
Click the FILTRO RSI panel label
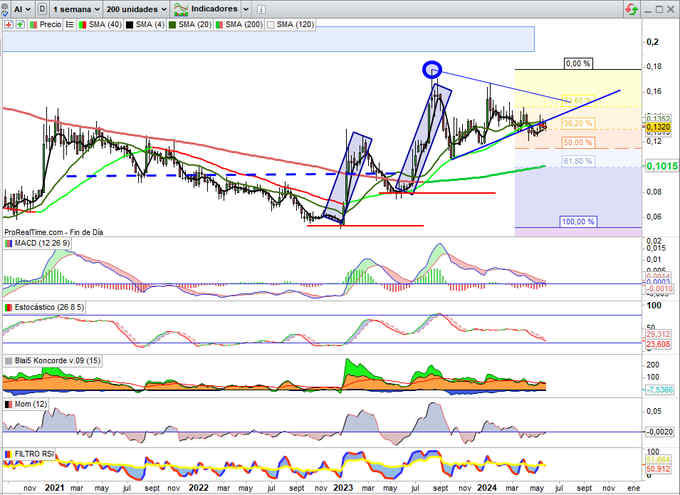coord(34,454)
